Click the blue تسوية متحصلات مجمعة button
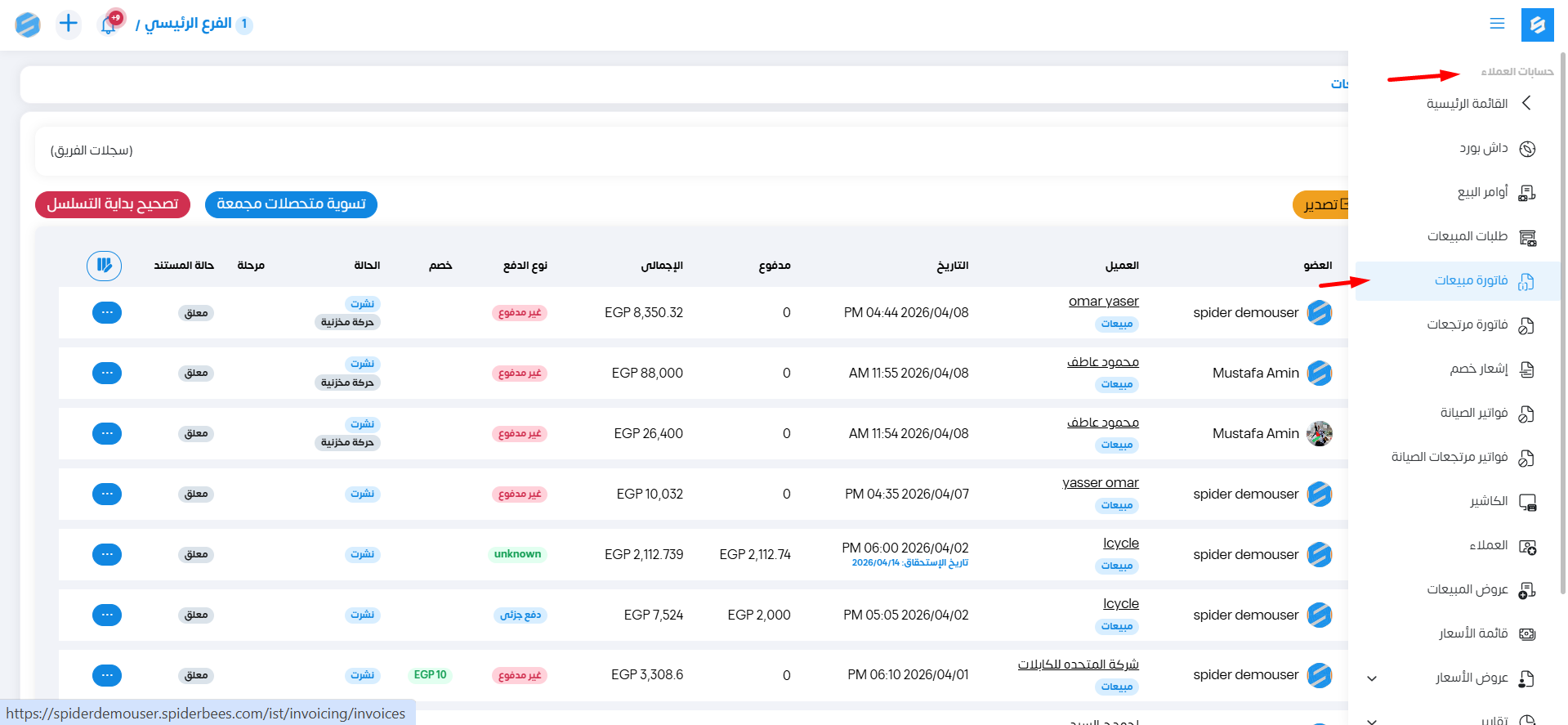The width and height of the screenshot is (1568, 725). tap(291, 204)
